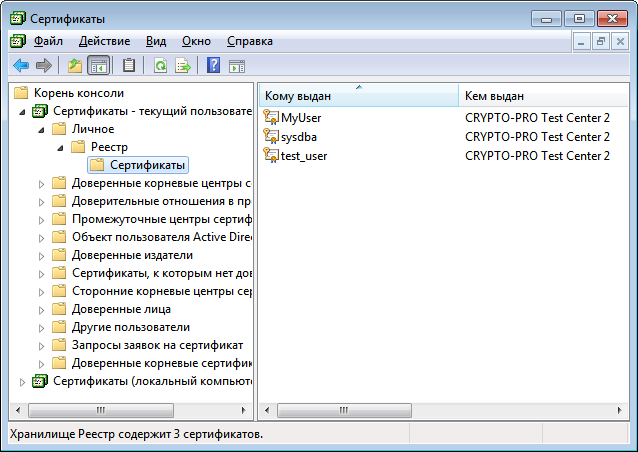Click the list pane horizontal scrollbar thumb
Image resolution: width=638 pixels, height=452 pixels.
[344, 410]
